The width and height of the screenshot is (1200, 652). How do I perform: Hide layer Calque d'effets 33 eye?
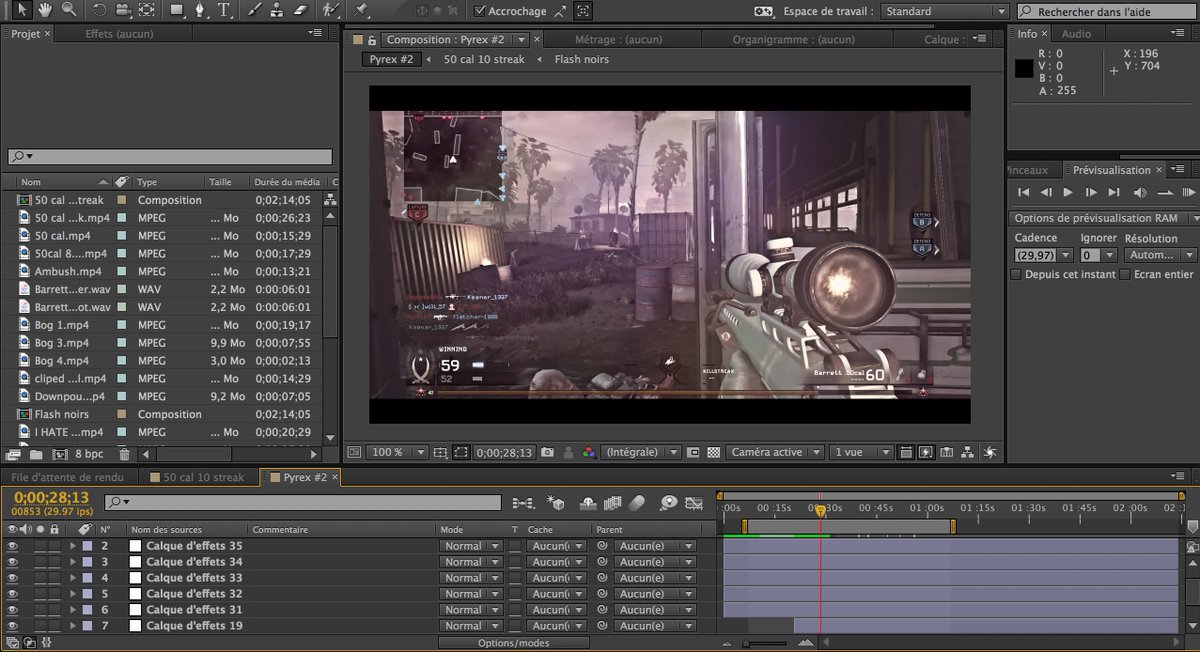pos(12,578)
